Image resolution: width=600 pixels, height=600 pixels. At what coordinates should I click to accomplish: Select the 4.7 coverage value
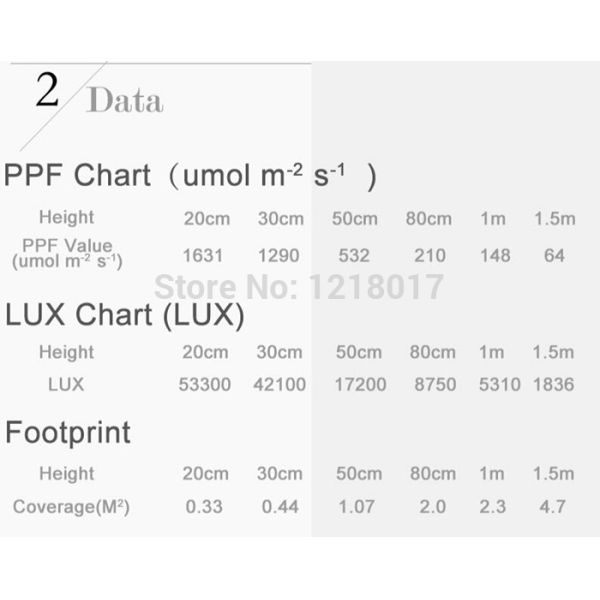coord(553,507)
